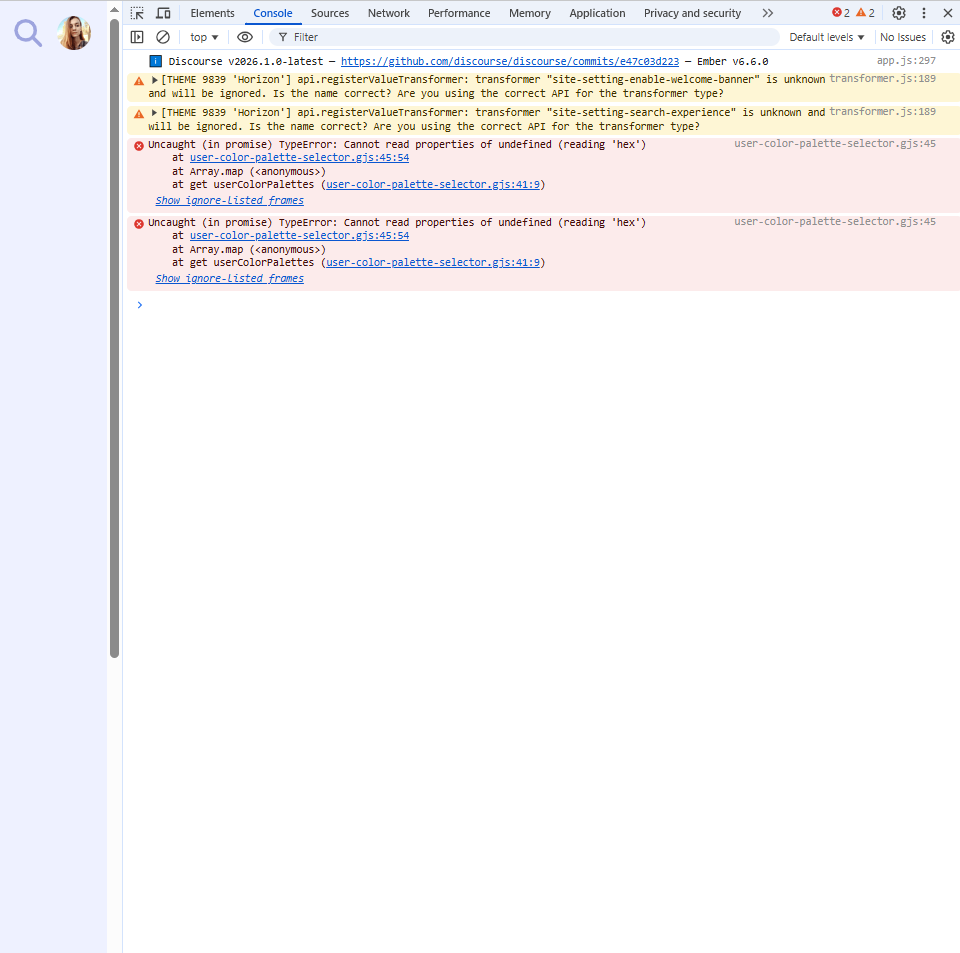The width and height of the screenshot is (960, 953).
Task: Open the Default levels dropdown
Action: (826, 37)
